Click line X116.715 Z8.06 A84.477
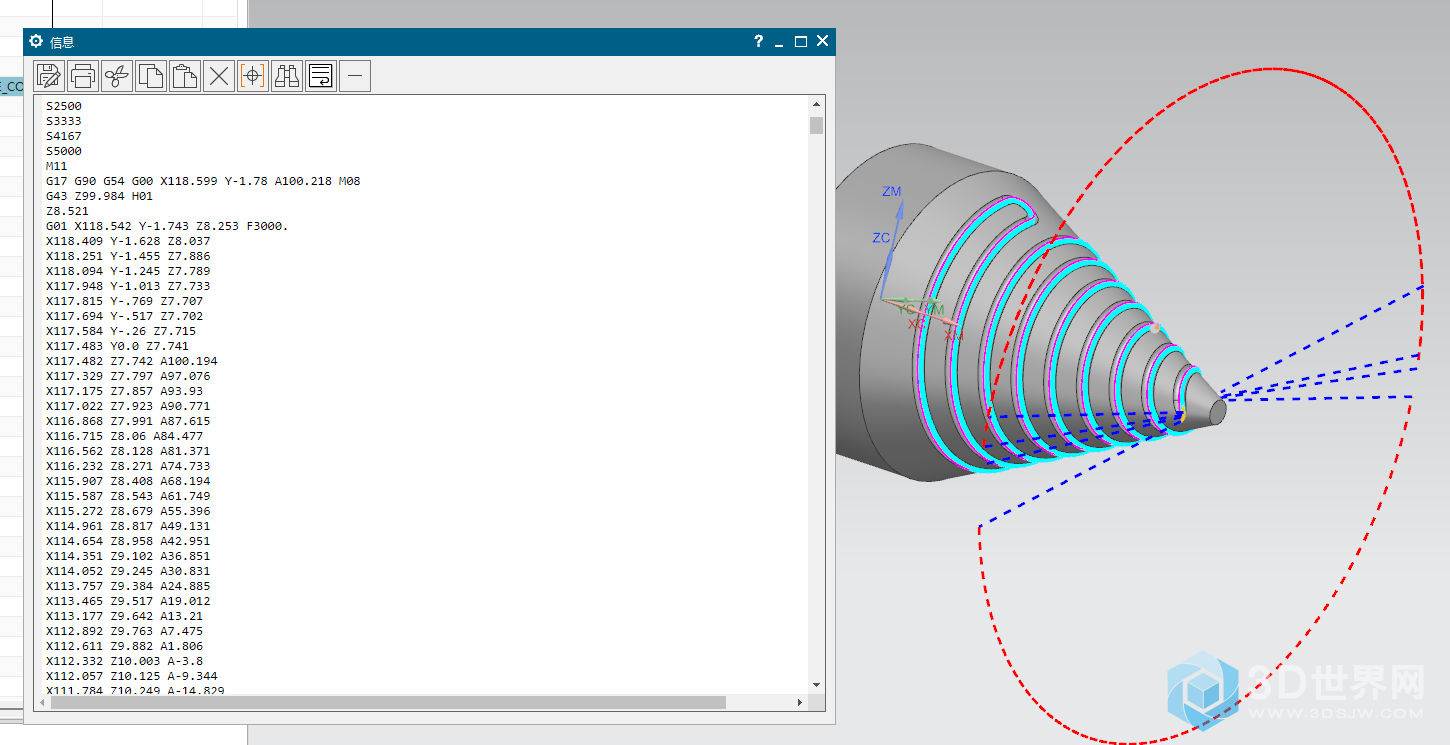Viewport: 1450px width, 745px height. [124, 436]
